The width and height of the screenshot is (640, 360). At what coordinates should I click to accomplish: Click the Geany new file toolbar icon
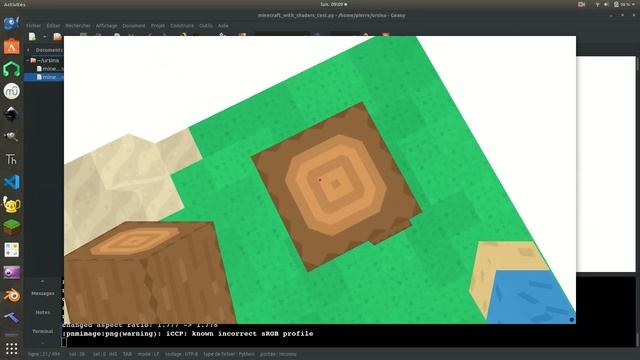pos(32,37)
